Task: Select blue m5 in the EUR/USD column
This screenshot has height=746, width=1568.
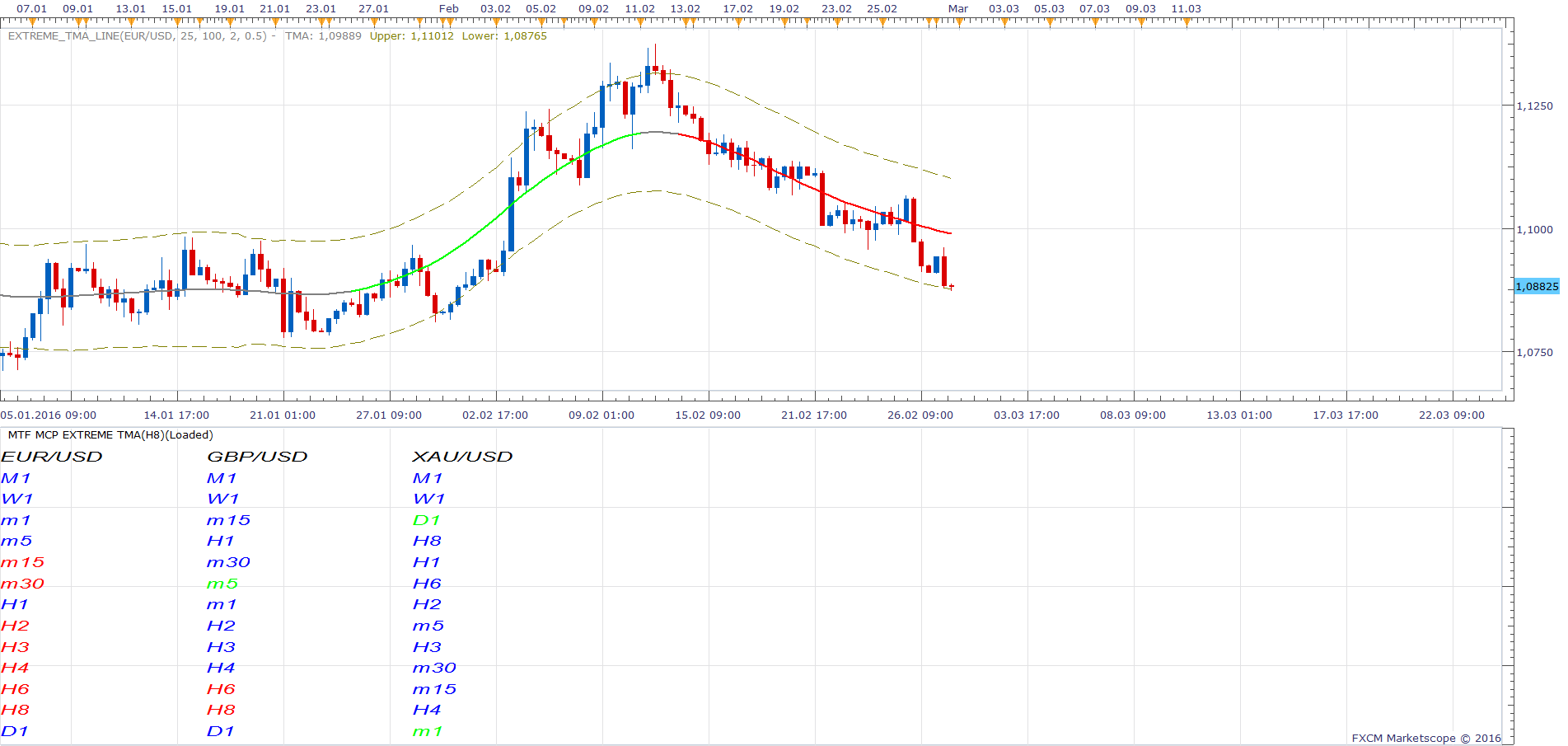Action: [16, 542]
